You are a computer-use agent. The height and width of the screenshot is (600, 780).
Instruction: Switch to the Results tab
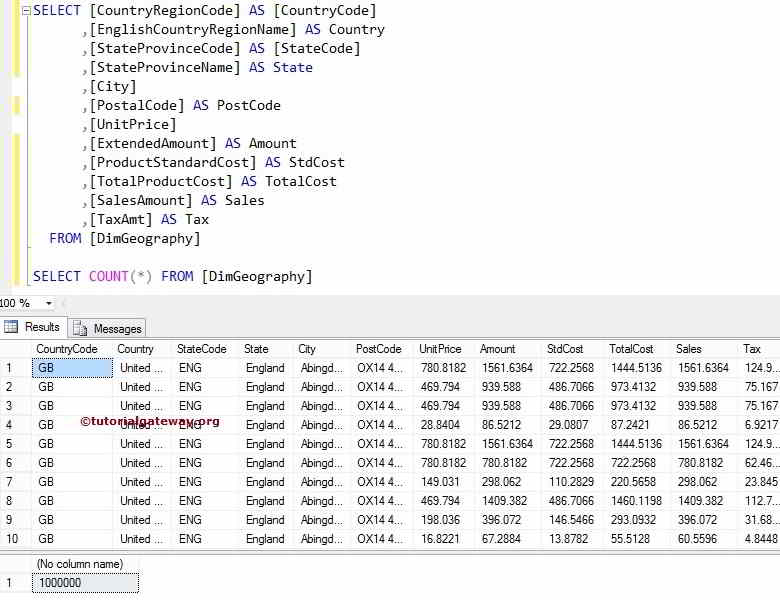(x=34, y=327)
